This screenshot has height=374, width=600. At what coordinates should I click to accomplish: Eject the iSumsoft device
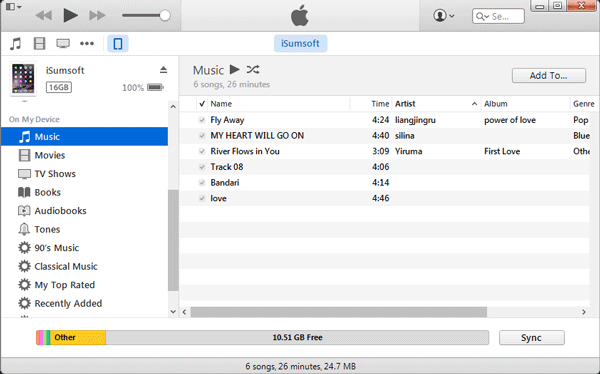click(163, 70)
